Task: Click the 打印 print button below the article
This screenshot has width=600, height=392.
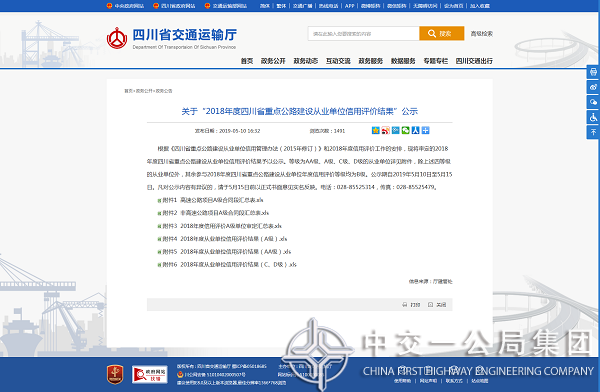Action: point(411,305)
